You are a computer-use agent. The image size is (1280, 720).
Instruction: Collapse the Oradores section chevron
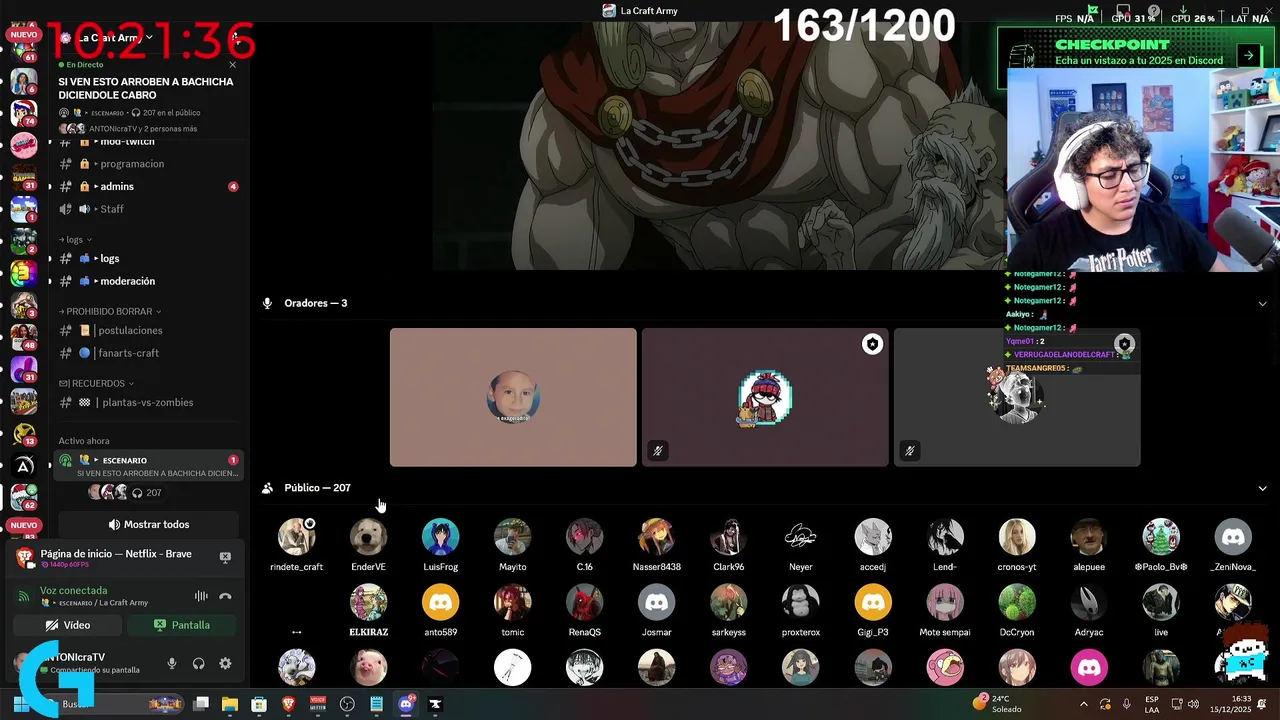1262,304
